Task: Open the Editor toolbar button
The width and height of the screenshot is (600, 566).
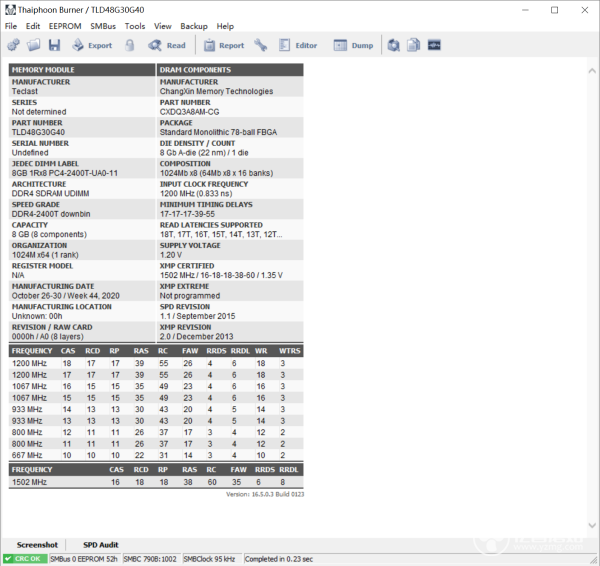Action: point(298,45)
